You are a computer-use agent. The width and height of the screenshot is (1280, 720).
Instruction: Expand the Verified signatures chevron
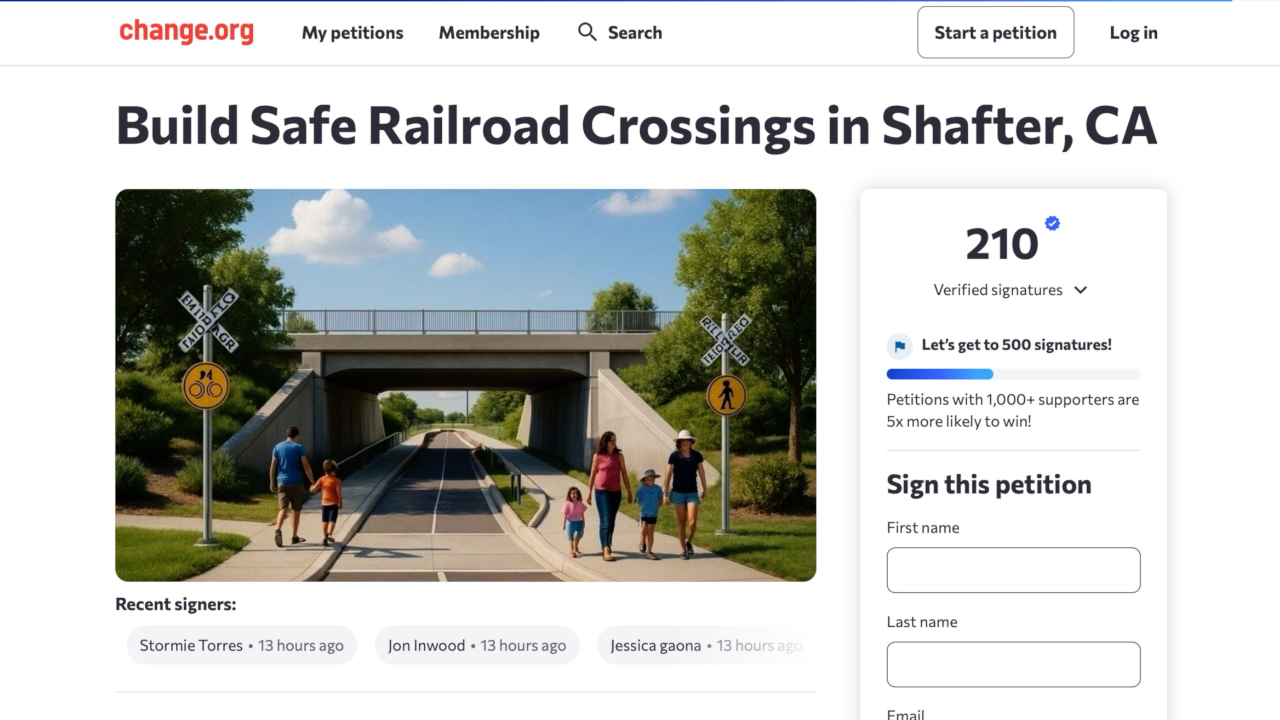point(1080,290)
